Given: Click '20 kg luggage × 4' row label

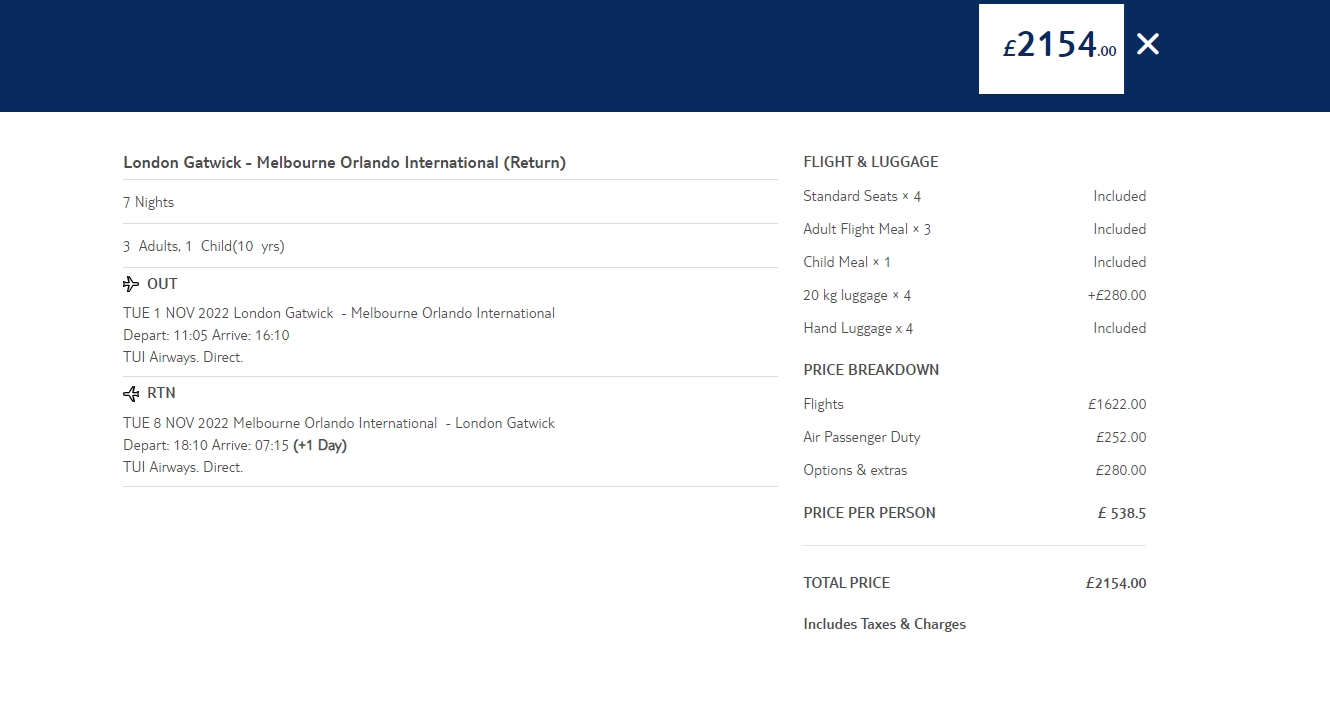Looking at the screenshot, I should coord(857,295).
